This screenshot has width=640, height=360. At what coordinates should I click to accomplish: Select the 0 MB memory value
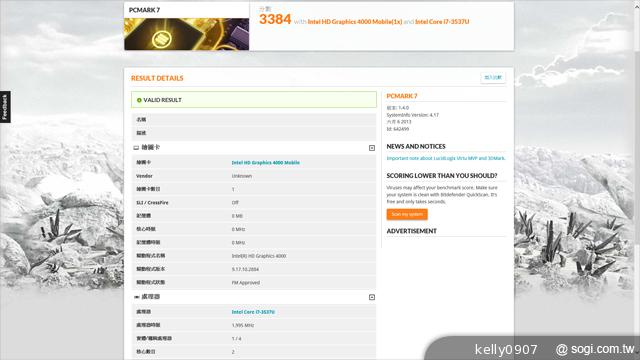point(237,216)
